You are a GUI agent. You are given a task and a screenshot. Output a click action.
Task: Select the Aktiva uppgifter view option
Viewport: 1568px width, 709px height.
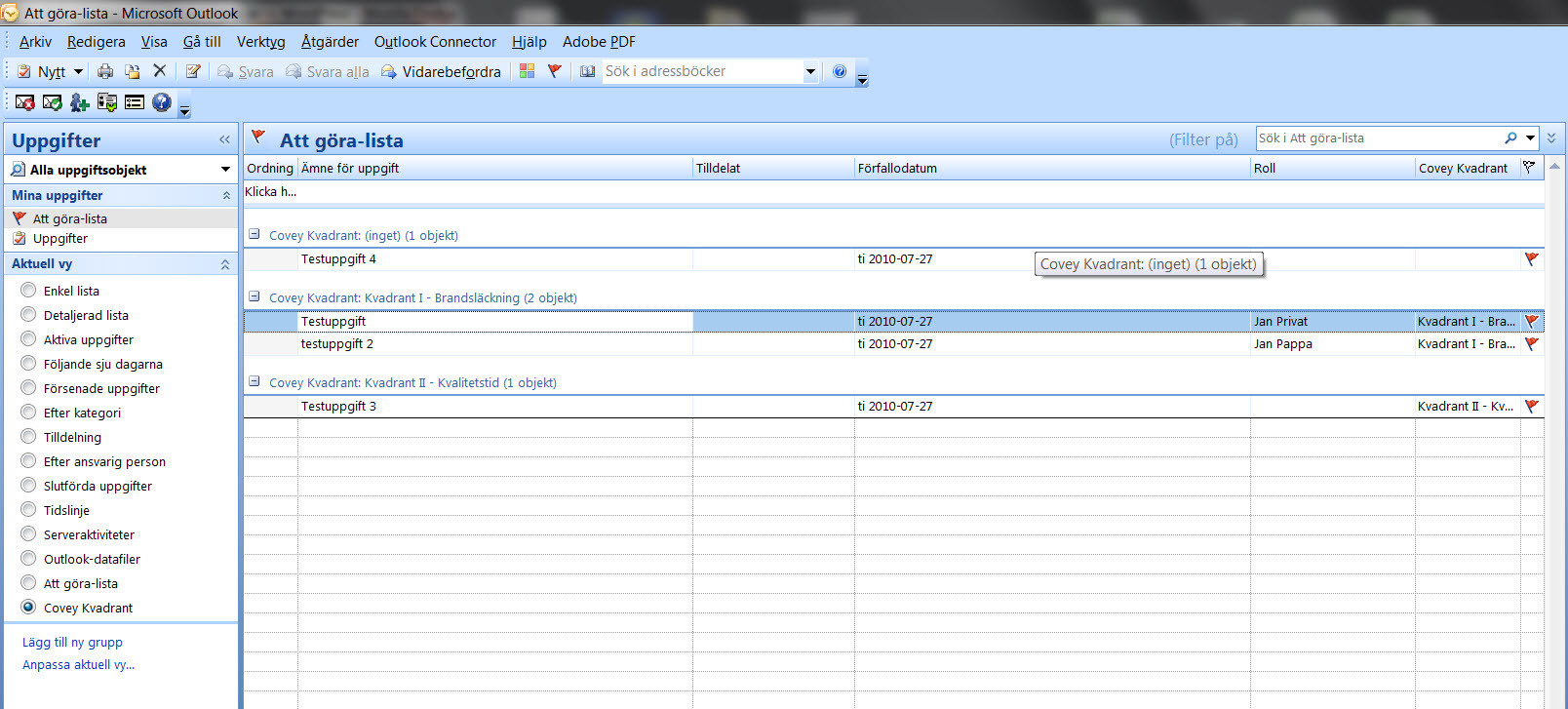click(28, 339)
